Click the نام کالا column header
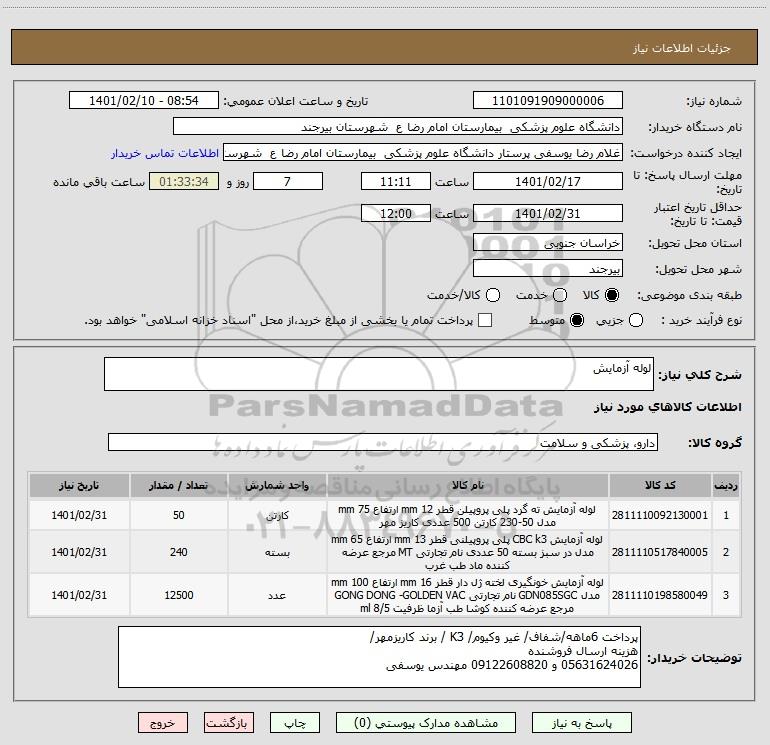 [x=468, y=485]
